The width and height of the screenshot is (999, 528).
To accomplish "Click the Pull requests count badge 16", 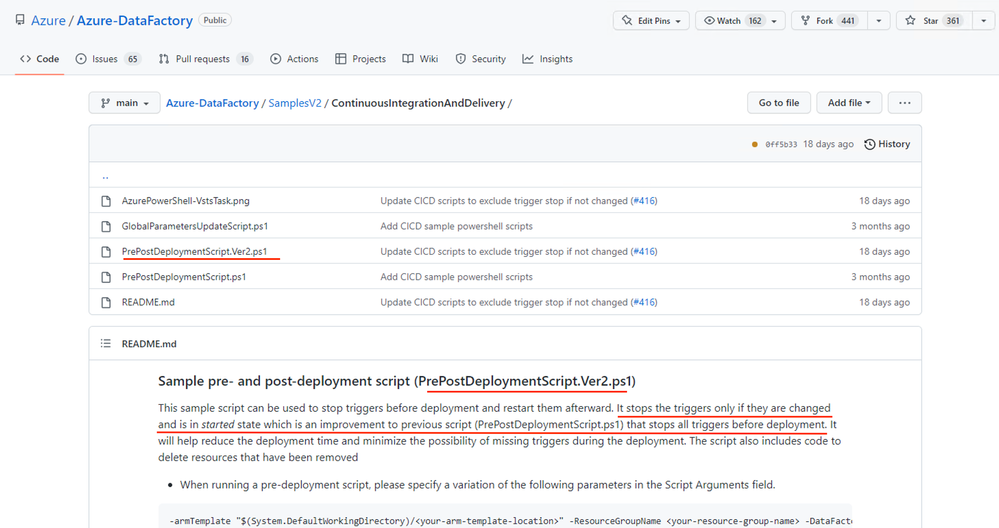I will pyautogui.click(x=245, y=59).
